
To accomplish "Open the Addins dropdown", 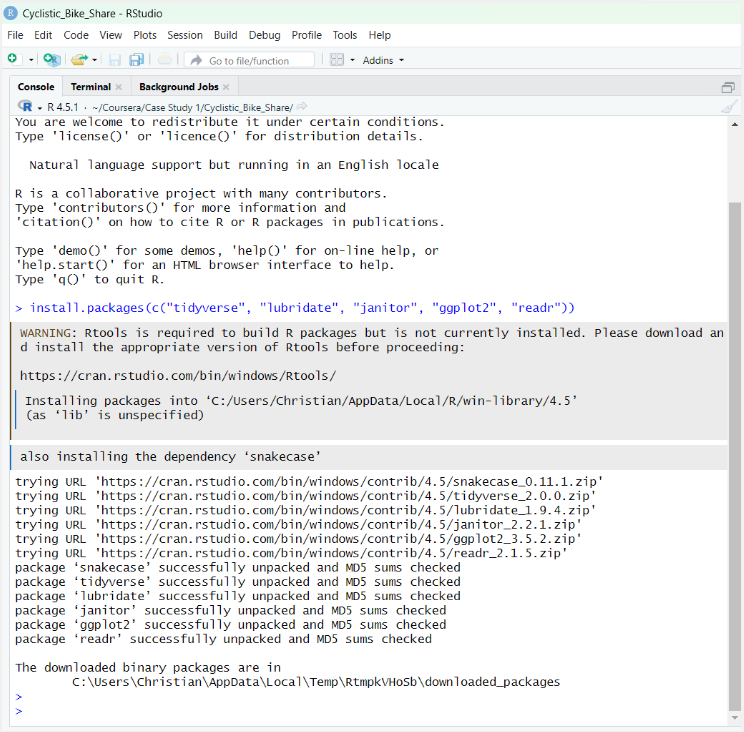I will coord(383,60).
